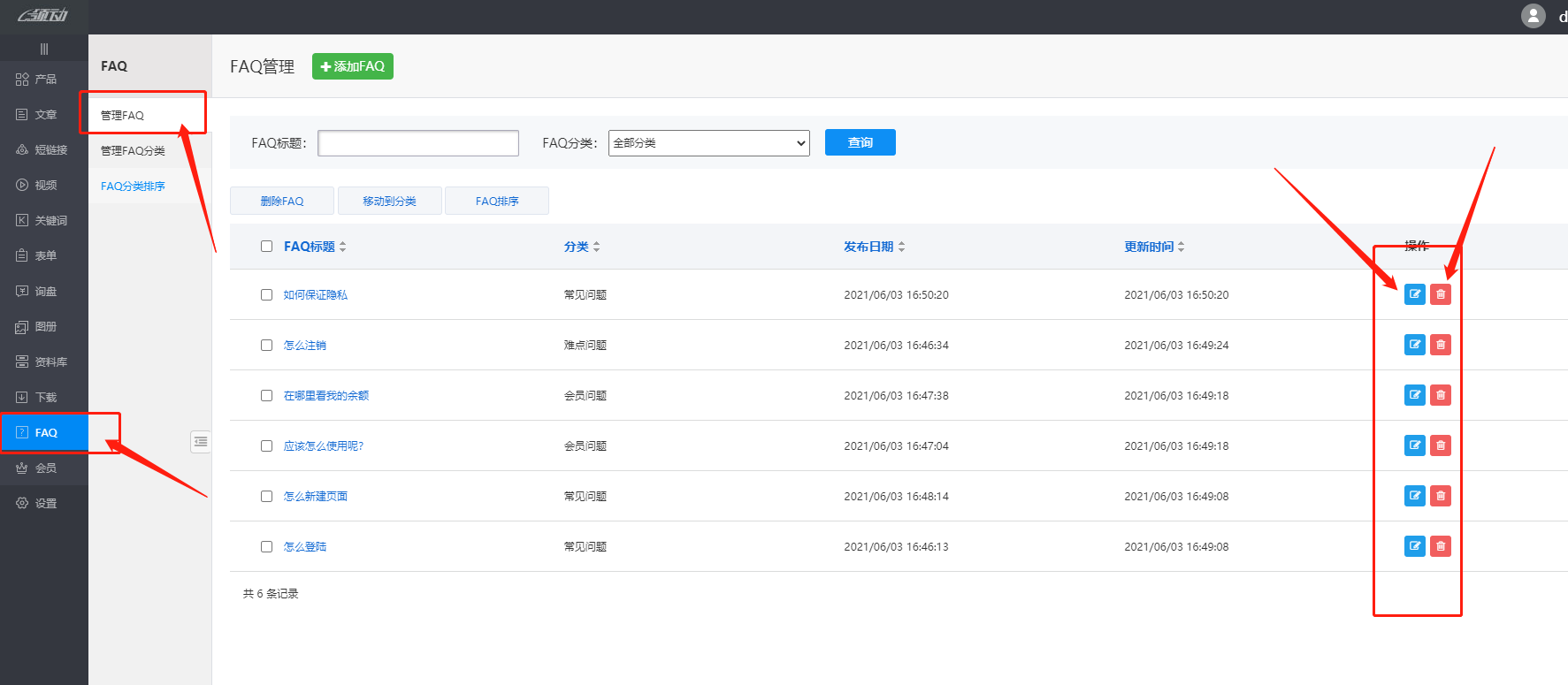
Task: Open the FAQ分类 dropdown
Action: point(708,143)
